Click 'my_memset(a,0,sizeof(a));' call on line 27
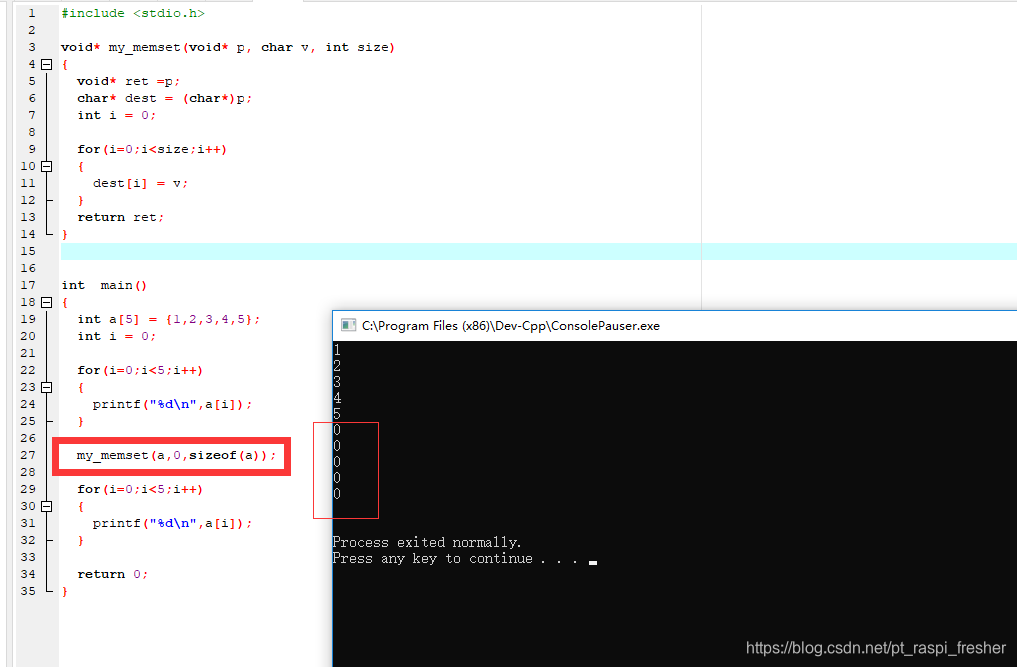The height and width of the screenshot is (667, 1017). pos(176,455)
